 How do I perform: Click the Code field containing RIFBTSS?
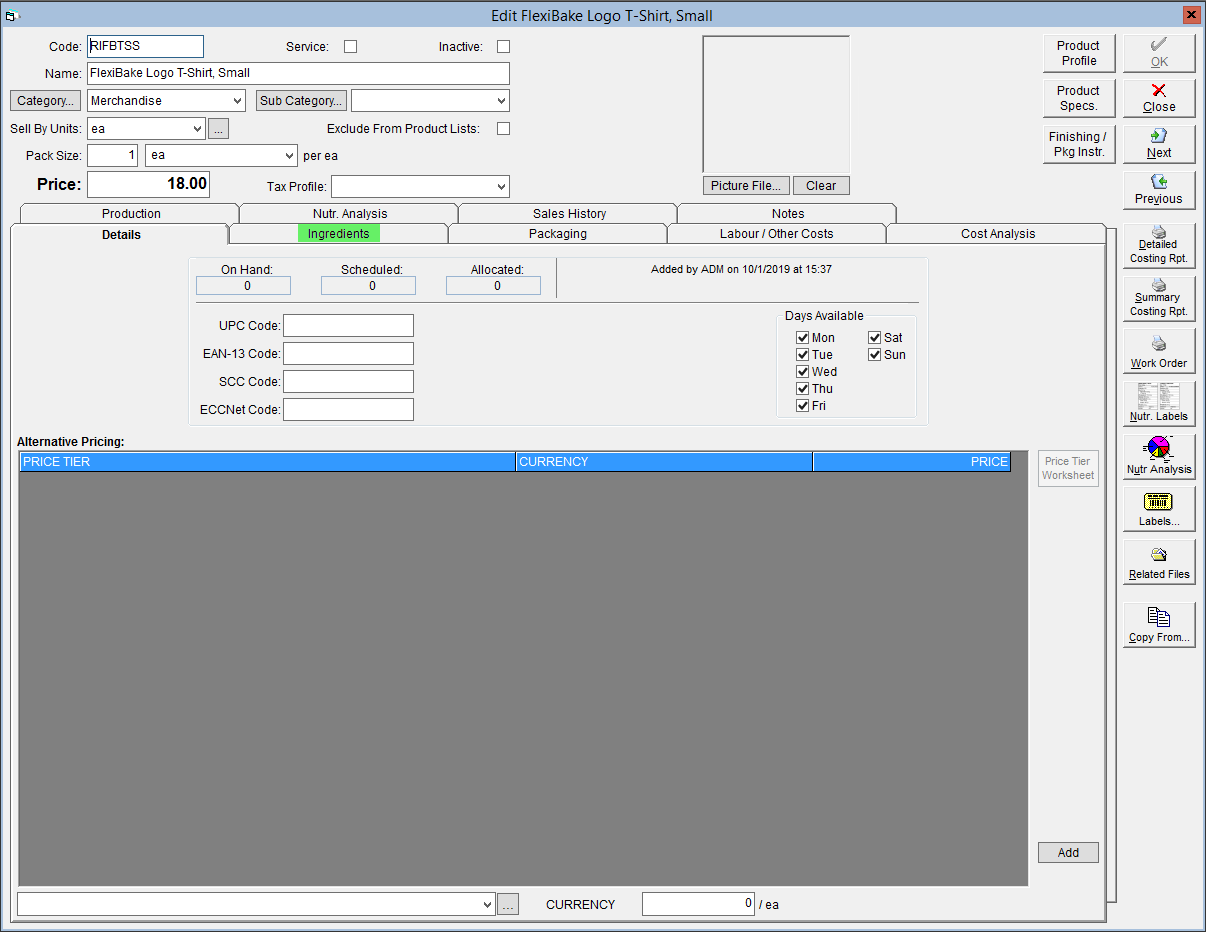(145, 46)
